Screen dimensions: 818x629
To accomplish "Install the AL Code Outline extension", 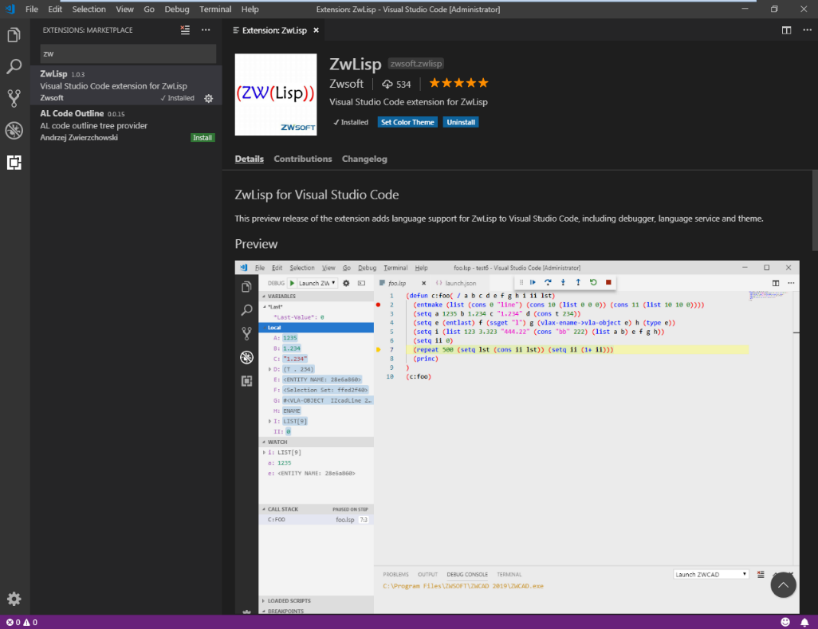I will point(202,137).
